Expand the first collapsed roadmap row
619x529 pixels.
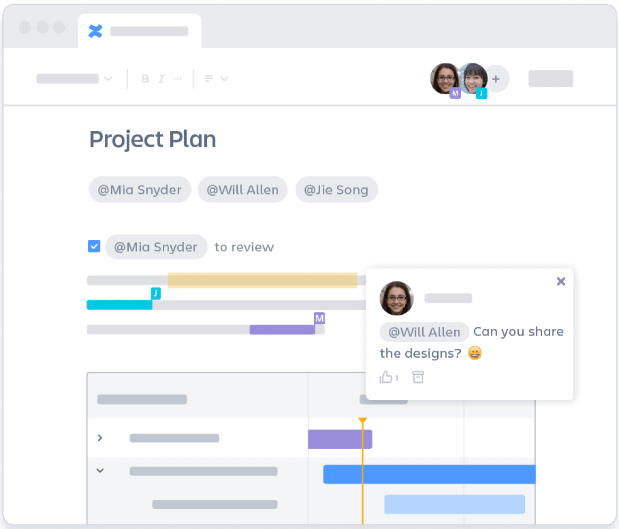tap(100, 438)
